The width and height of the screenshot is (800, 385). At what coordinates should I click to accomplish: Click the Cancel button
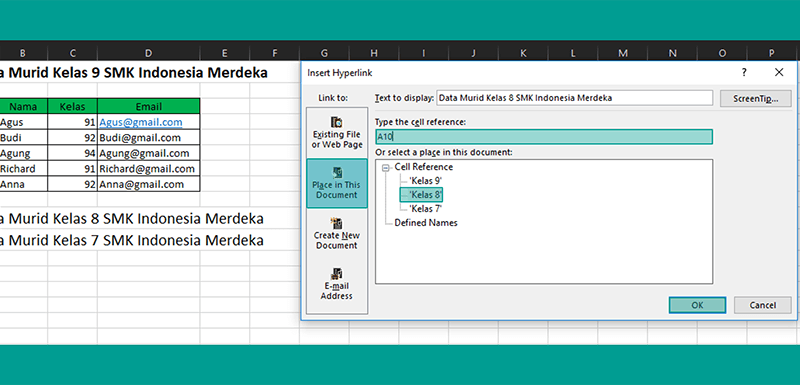pos(763,305)
